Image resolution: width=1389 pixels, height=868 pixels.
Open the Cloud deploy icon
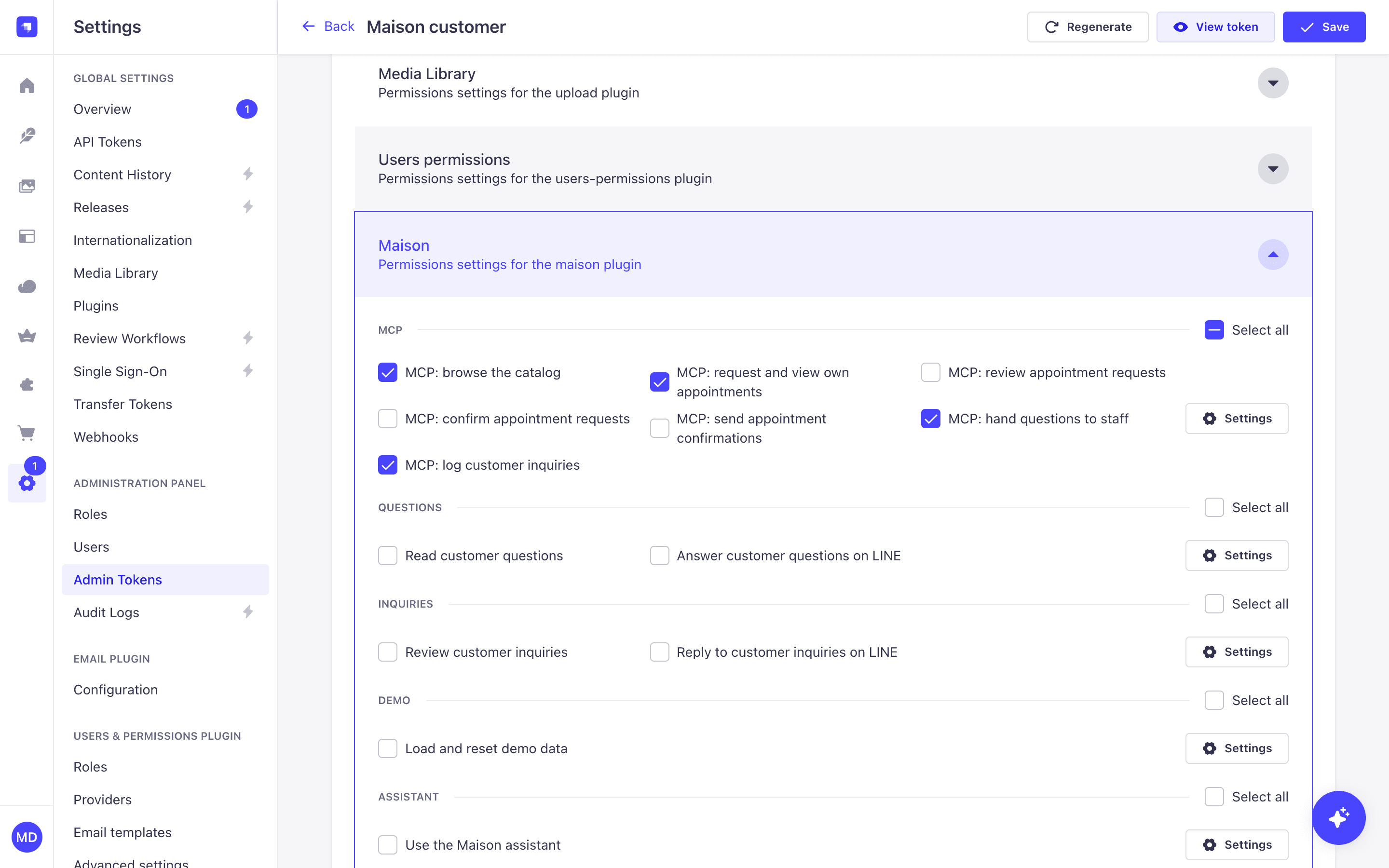coord(27,286)
